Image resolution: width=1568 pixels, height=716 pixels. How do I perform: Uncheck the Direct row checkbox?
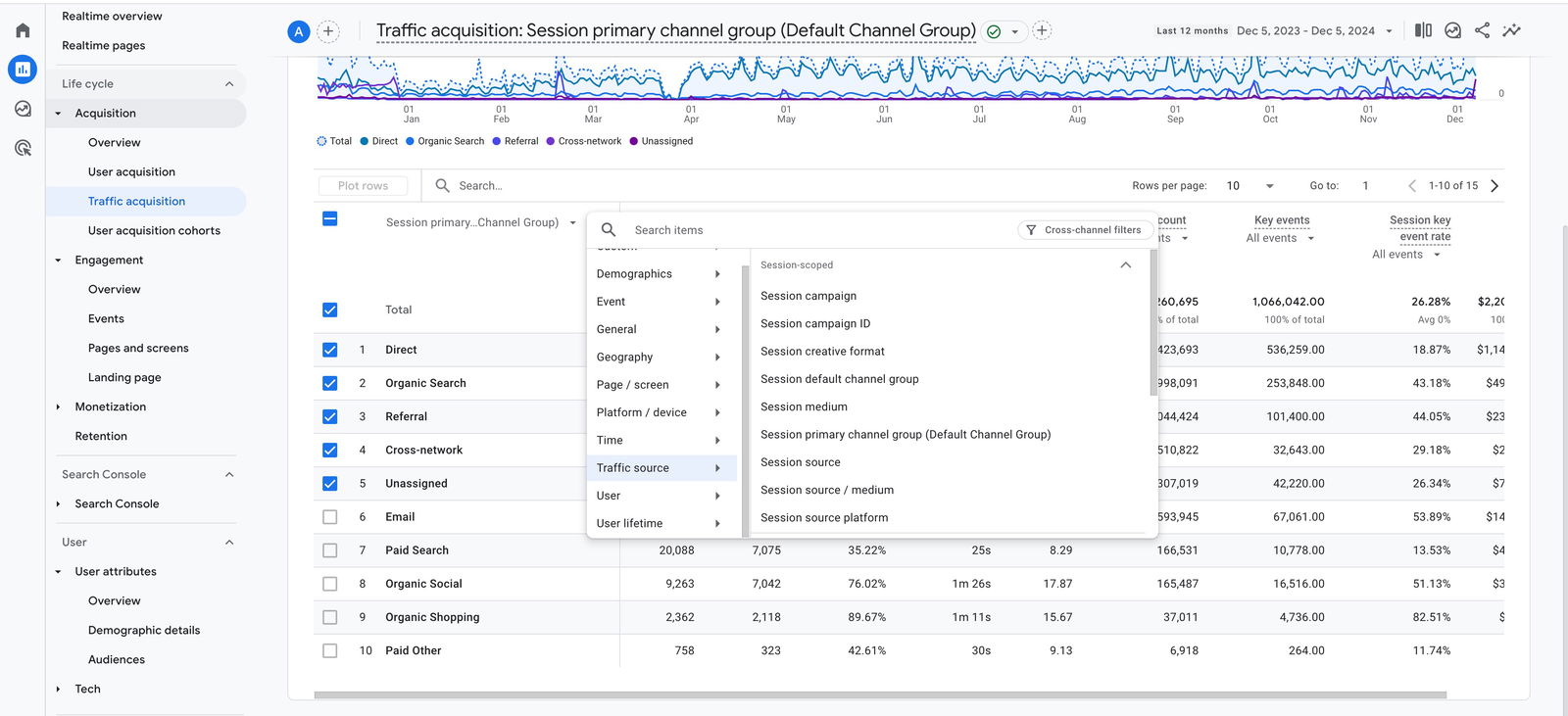330,350
